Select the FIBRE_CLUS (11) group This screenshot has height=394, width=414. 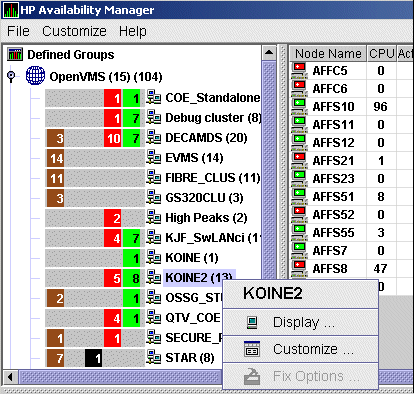click(x=213, y=178)
